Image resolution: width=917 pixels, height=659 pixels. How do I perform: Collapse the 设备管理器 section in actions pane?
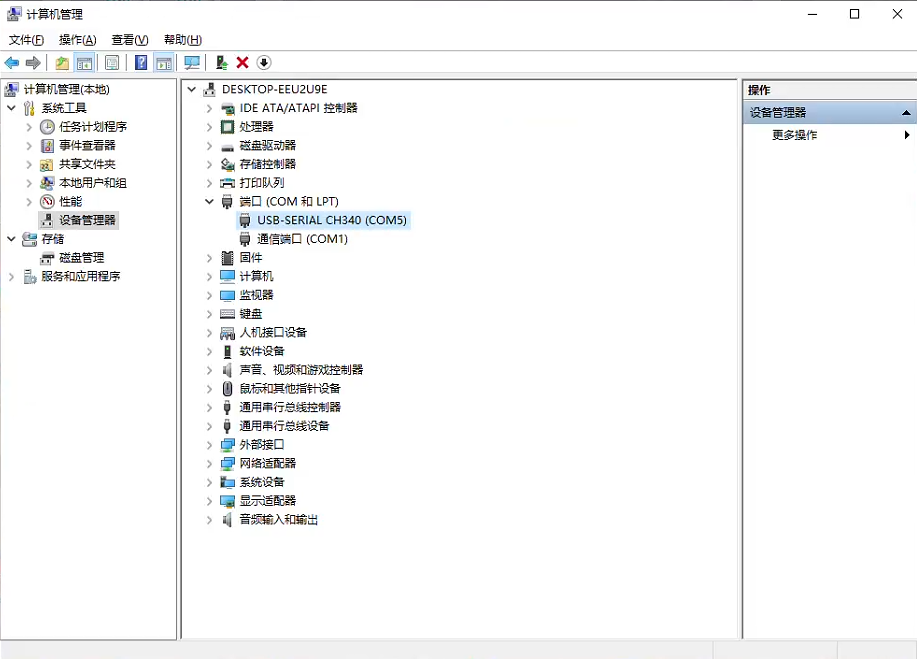(906, 113)
